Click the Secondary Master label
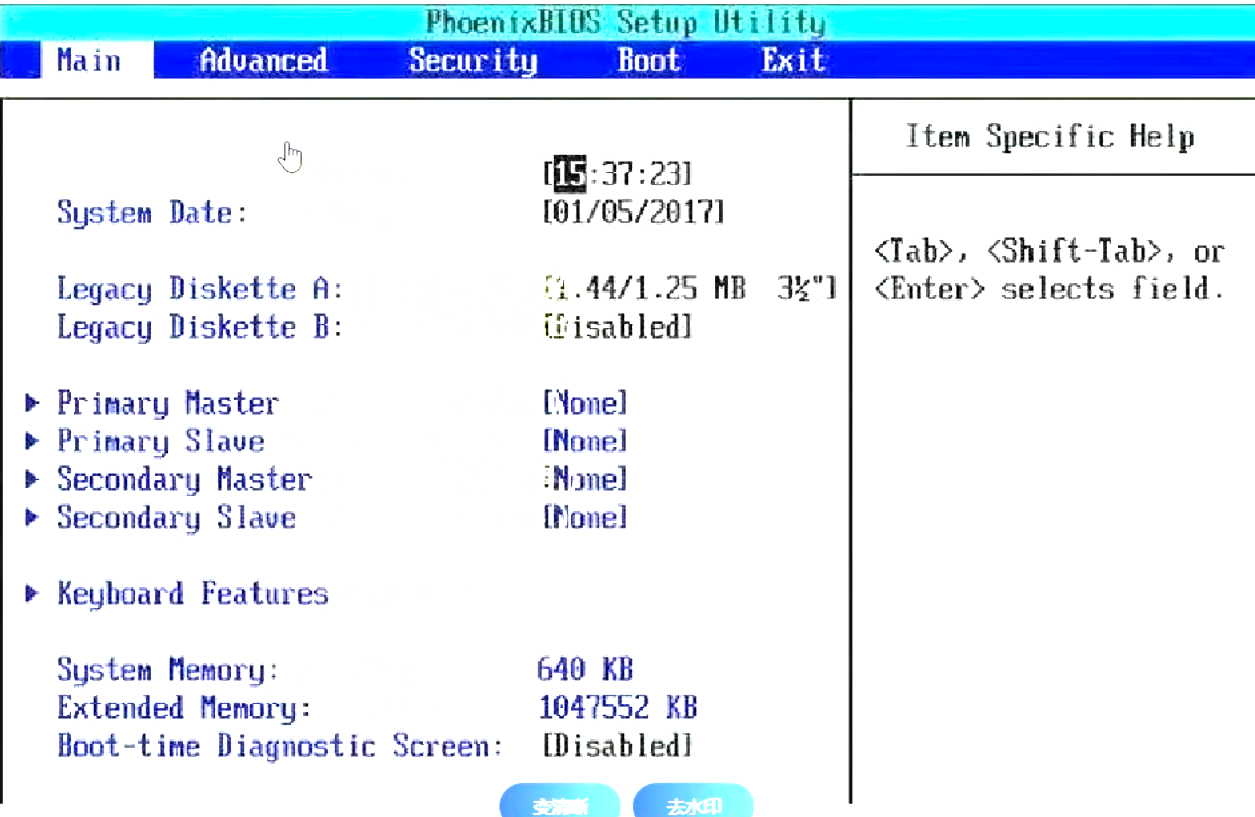The image size is (1255, 817). tap(184, 480)
